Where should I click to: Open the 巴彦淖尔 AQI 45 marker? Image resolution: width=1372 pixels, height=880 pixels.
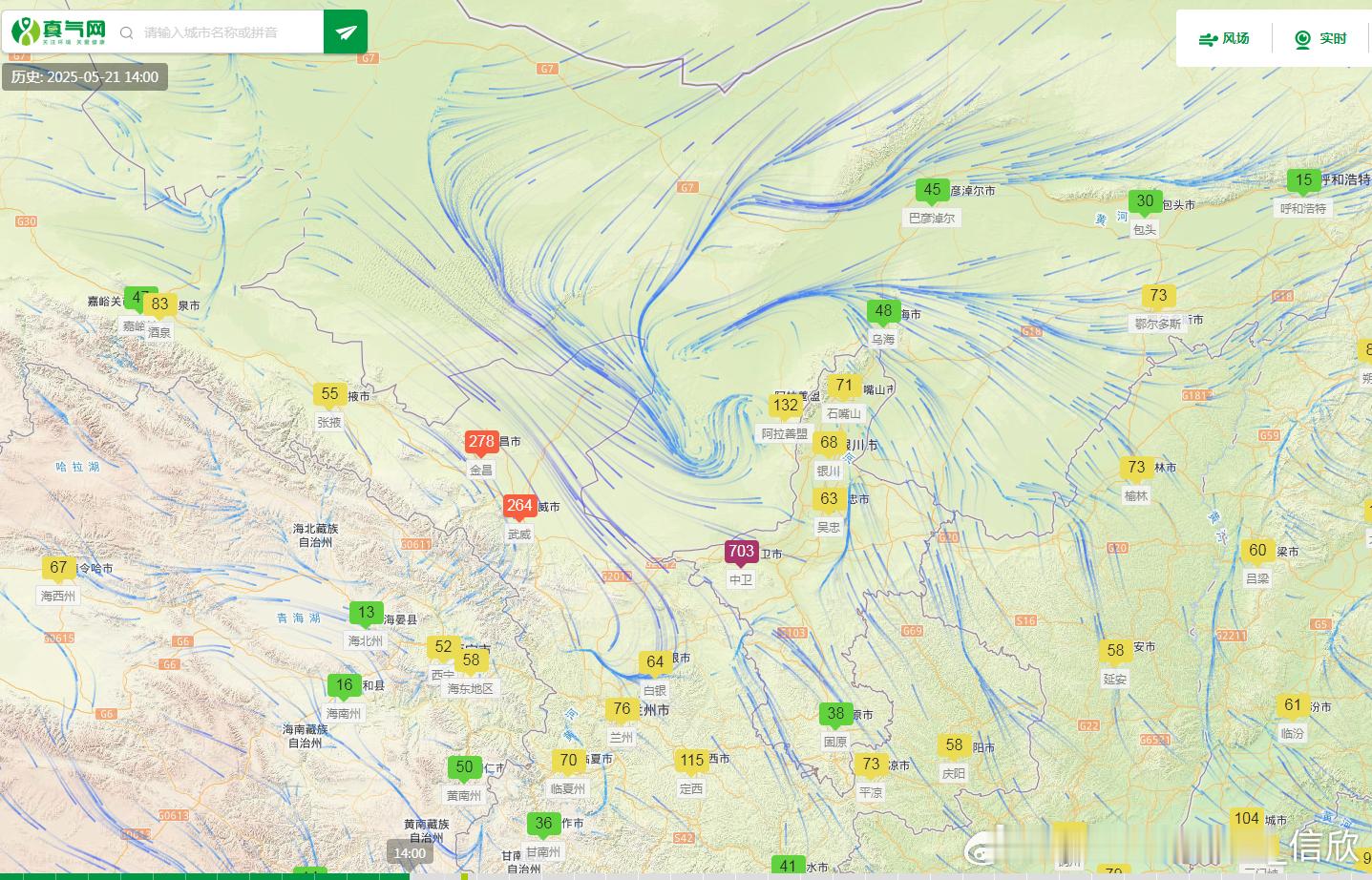(x=932, y=190)
